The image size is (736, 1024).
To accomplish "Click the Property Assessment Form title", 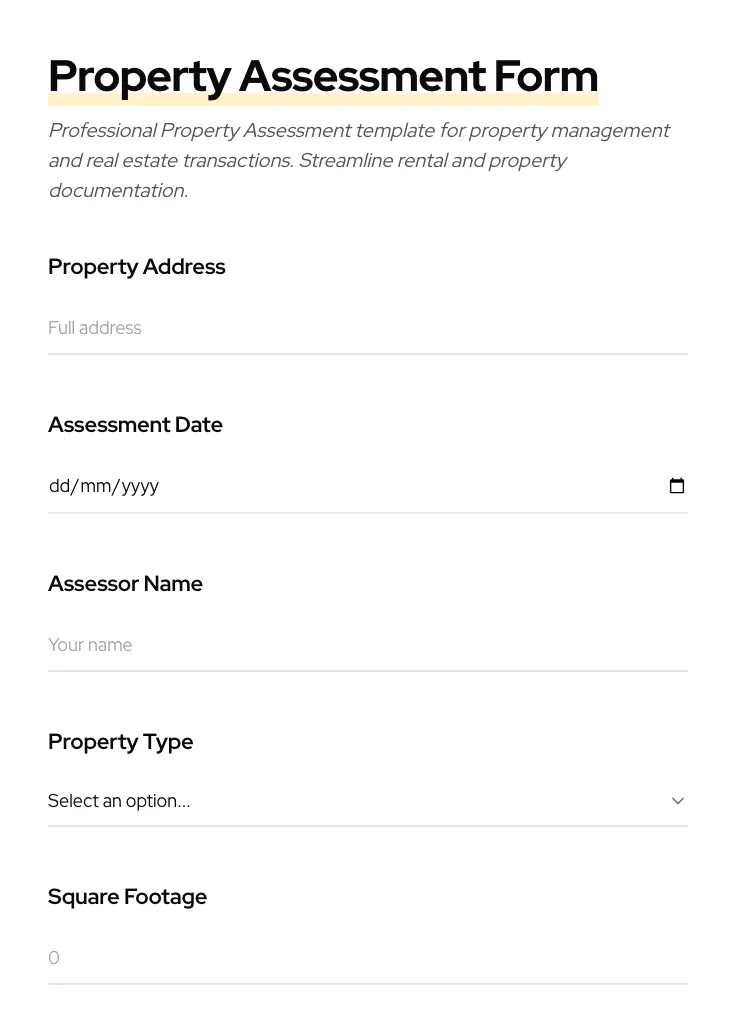I will coord(322,76).
